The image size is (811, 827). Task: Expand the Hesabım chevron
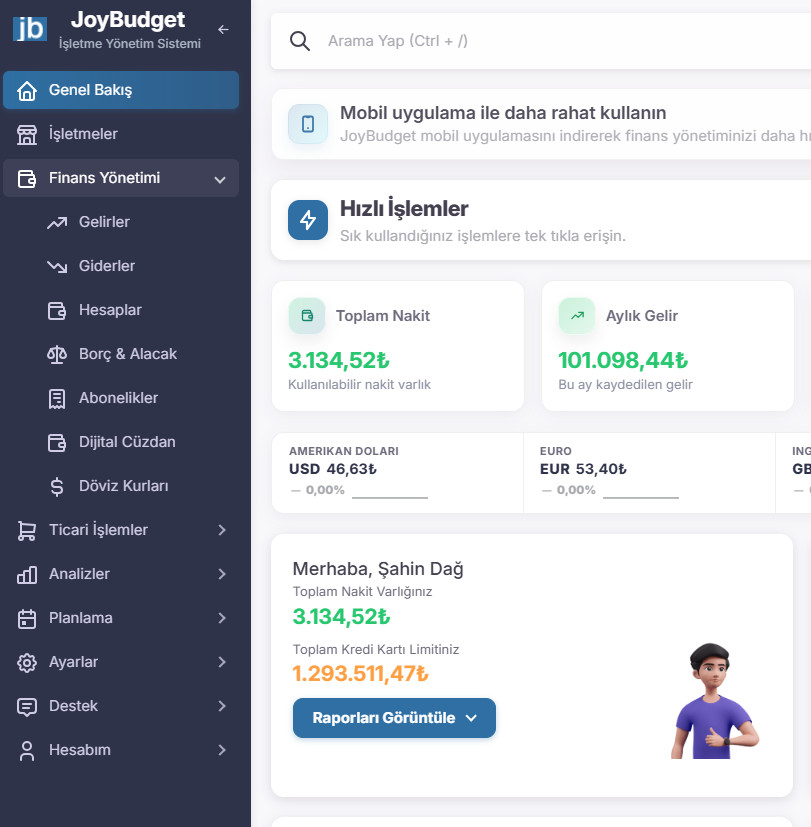pyautogui.click(x=222, y=750)
